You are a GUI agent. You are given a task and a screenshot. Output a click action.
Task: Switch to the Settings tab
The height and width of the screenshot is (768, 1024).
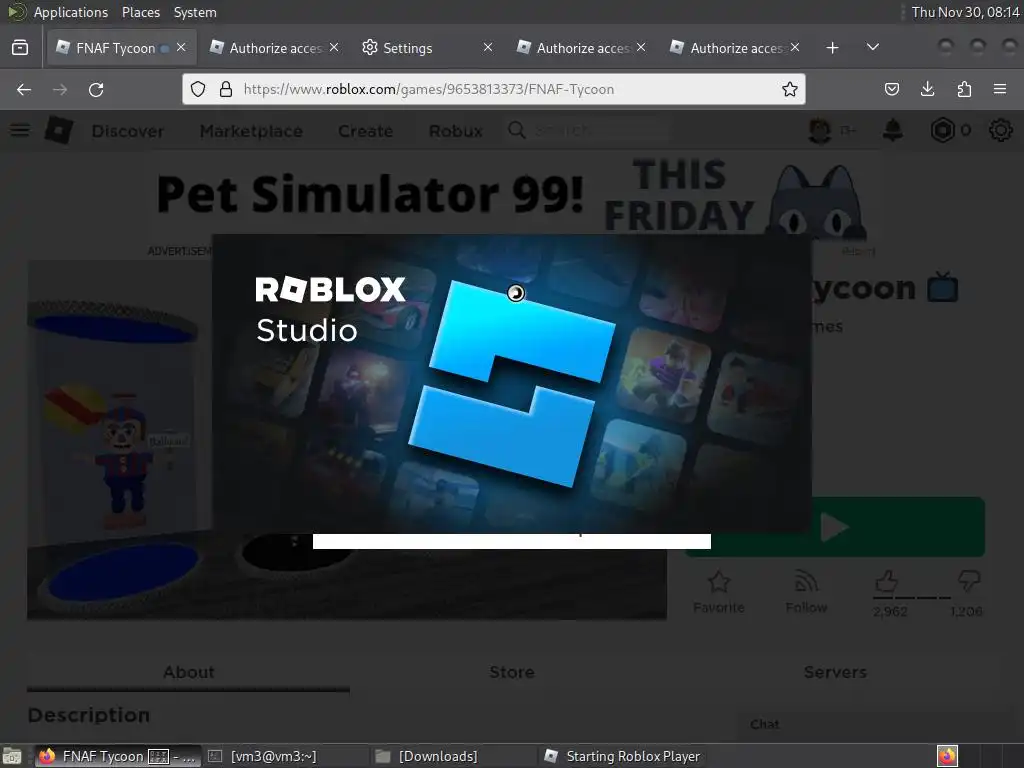(428, 48)
